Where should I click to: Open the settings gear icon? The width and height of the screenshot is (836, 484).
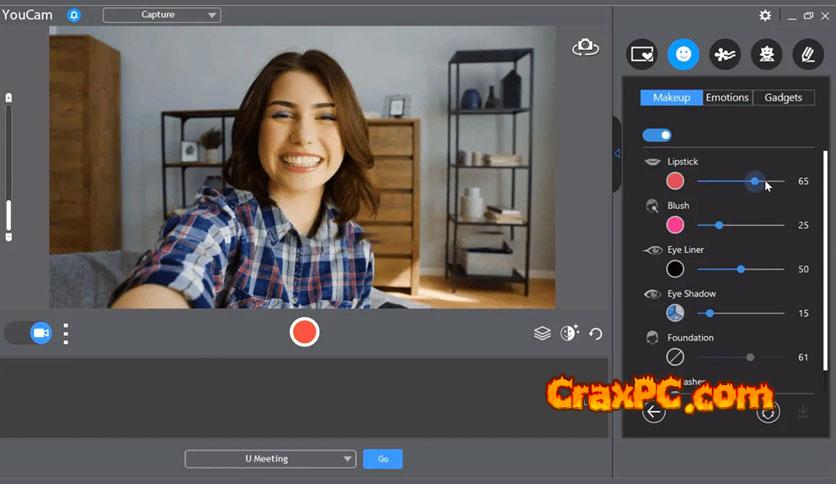click(x=765, y=16)
